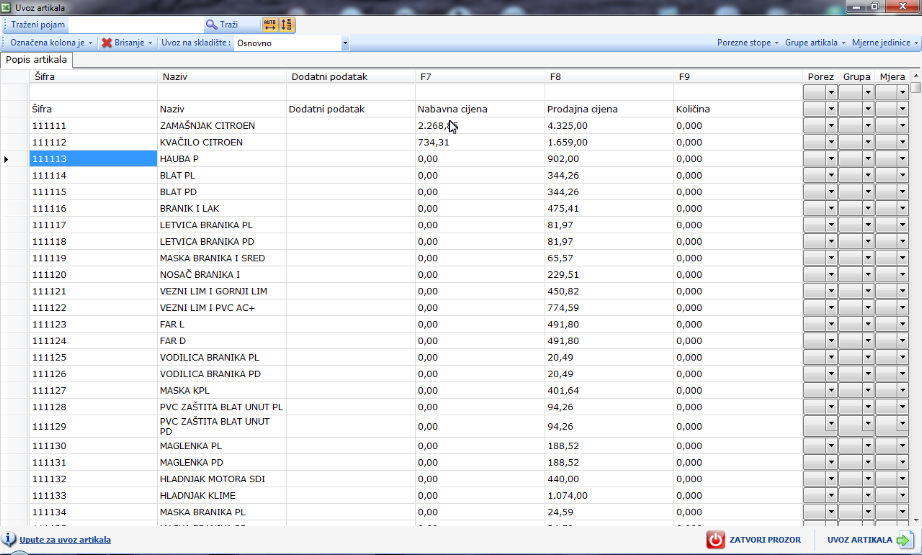Screen dimensions: 922x555
Task: Click the Prodajna cijena cell
Action: pos(609,109)
